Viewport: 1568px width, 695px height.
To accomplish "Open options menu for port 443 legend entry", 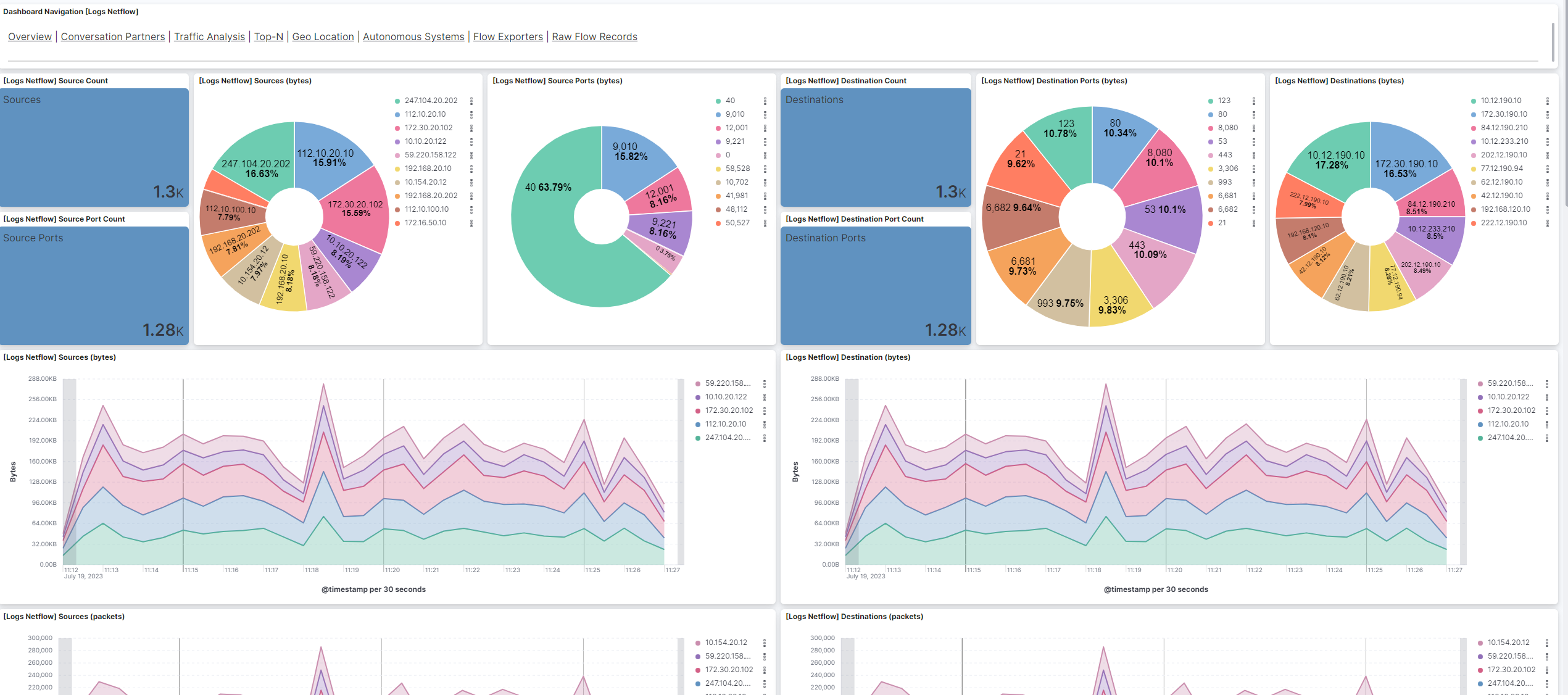I will pyautogui.click(x=1254, y=155).
